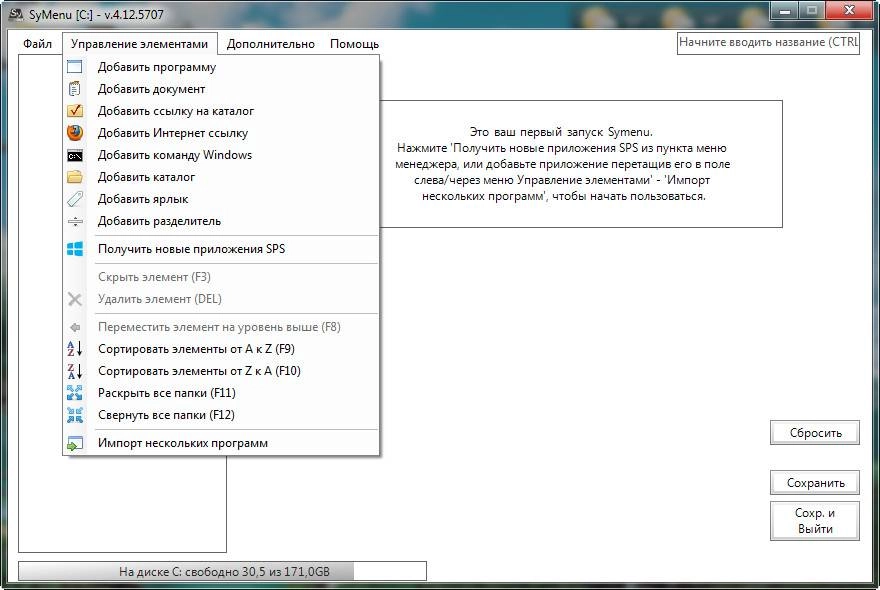Click the separator icon in menu
Screen dimensions: 880x590
tap(75, 221)
